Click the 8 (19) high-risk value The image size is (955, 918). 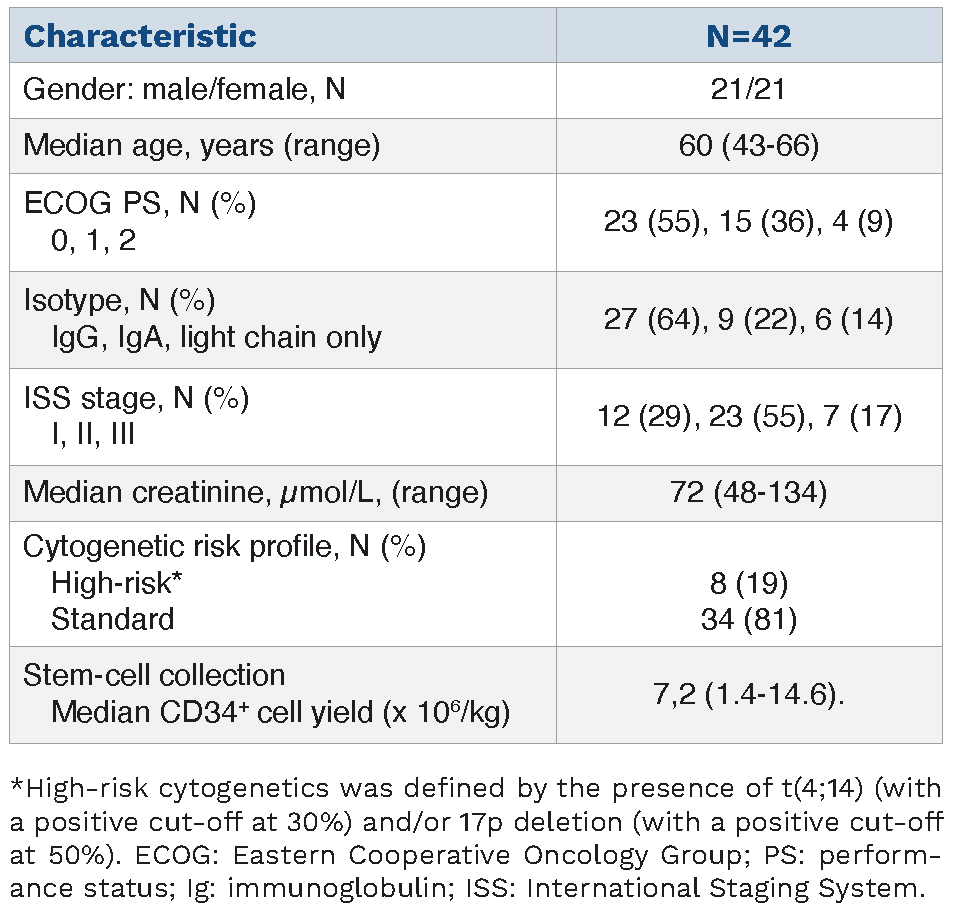click(749, 583)
